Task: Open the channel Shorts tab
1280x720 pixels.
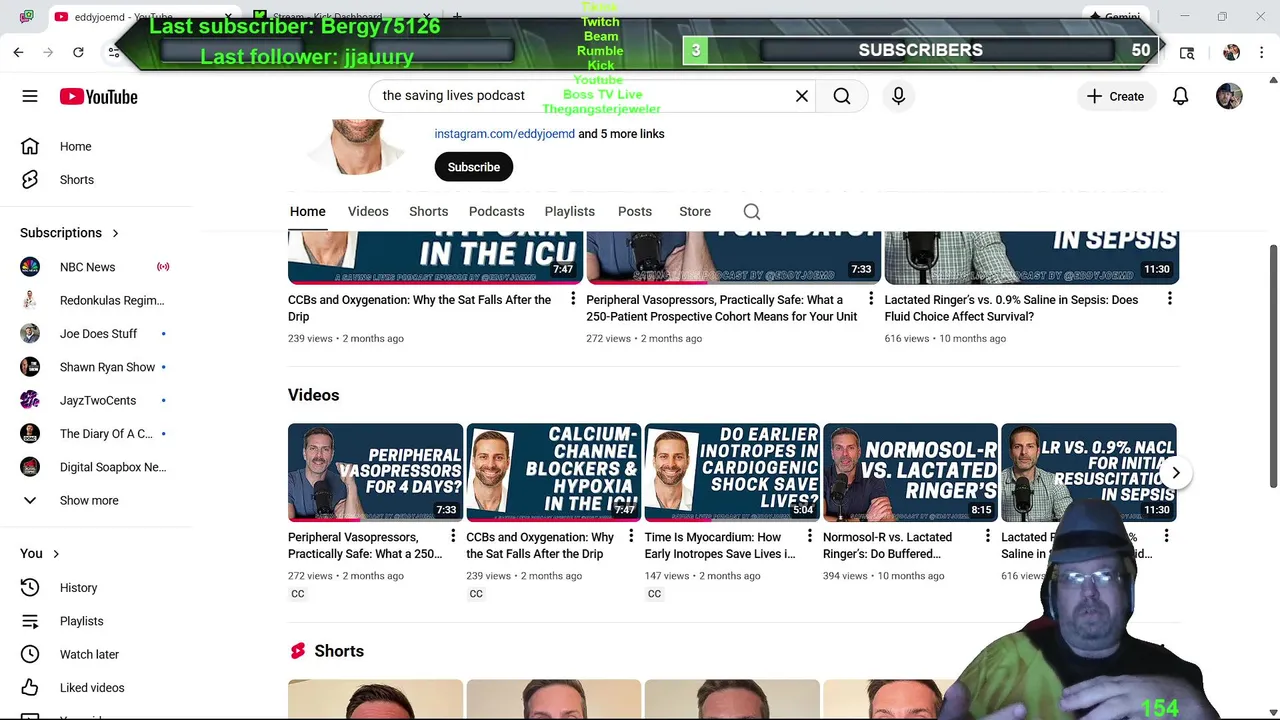Action: tap(428, 212)
